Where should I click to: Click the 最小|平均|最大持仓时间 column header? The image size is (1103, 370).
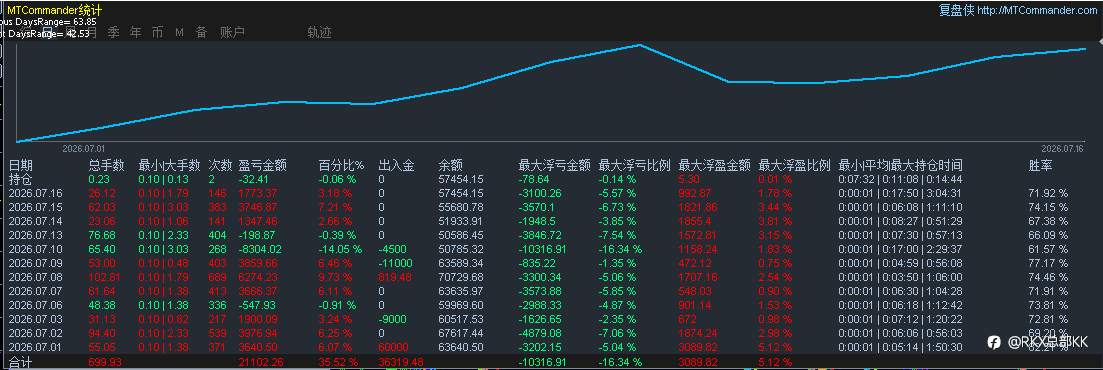tap(900, 165)
